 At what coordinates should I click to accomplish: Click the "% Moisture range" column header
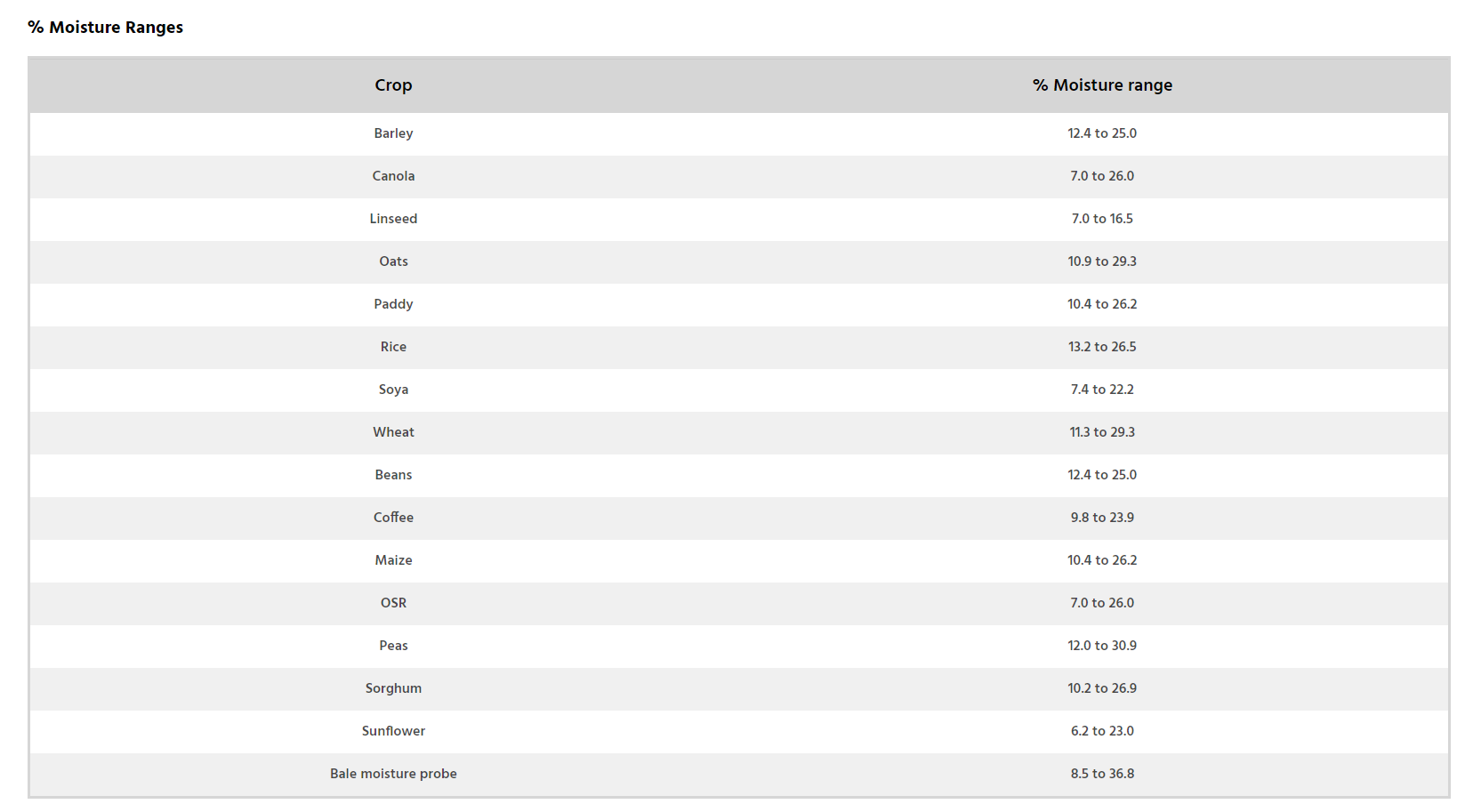click(1102, 85)
